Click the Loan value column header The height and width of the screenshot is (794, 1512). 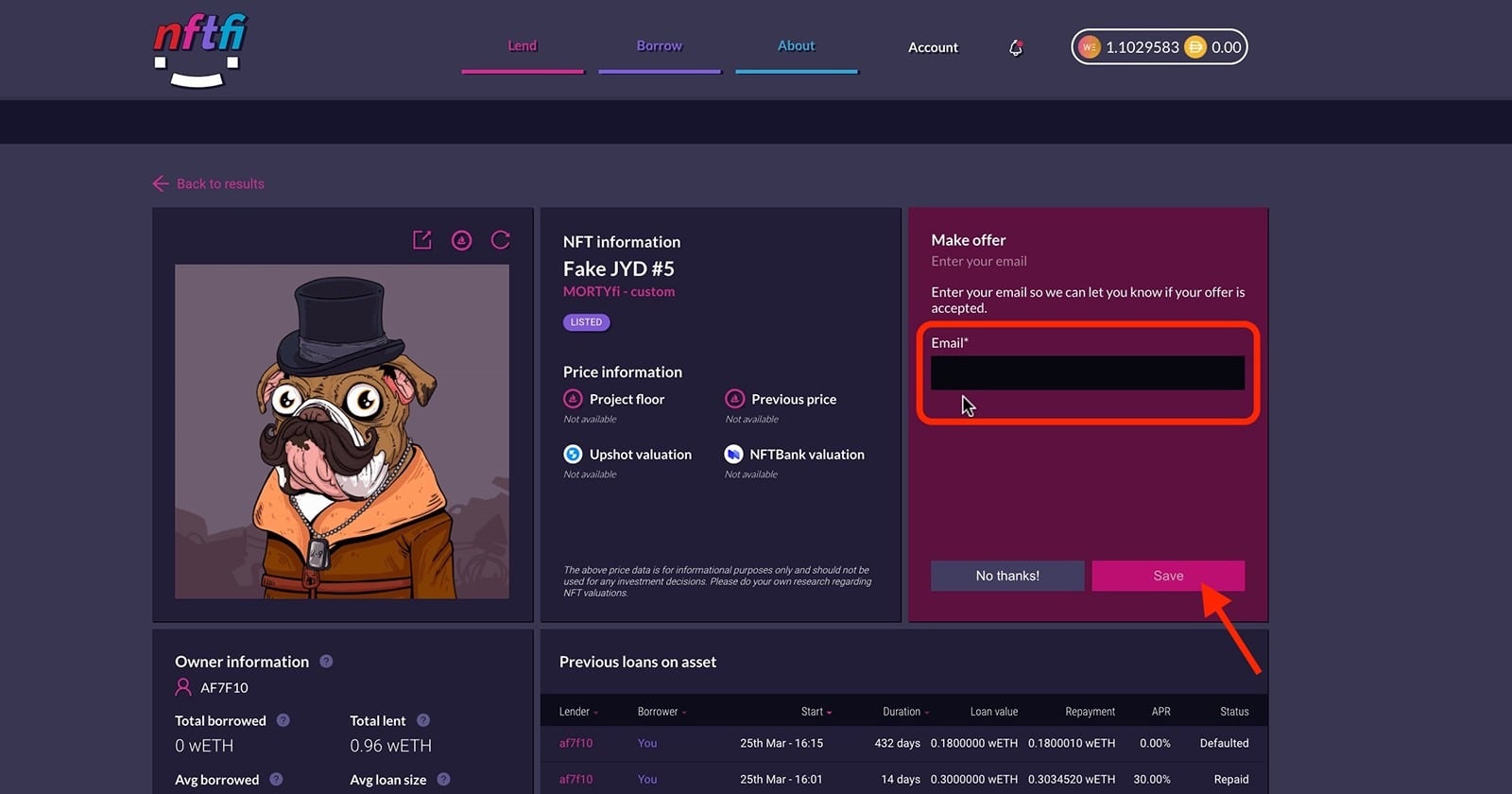coord(994,712)
